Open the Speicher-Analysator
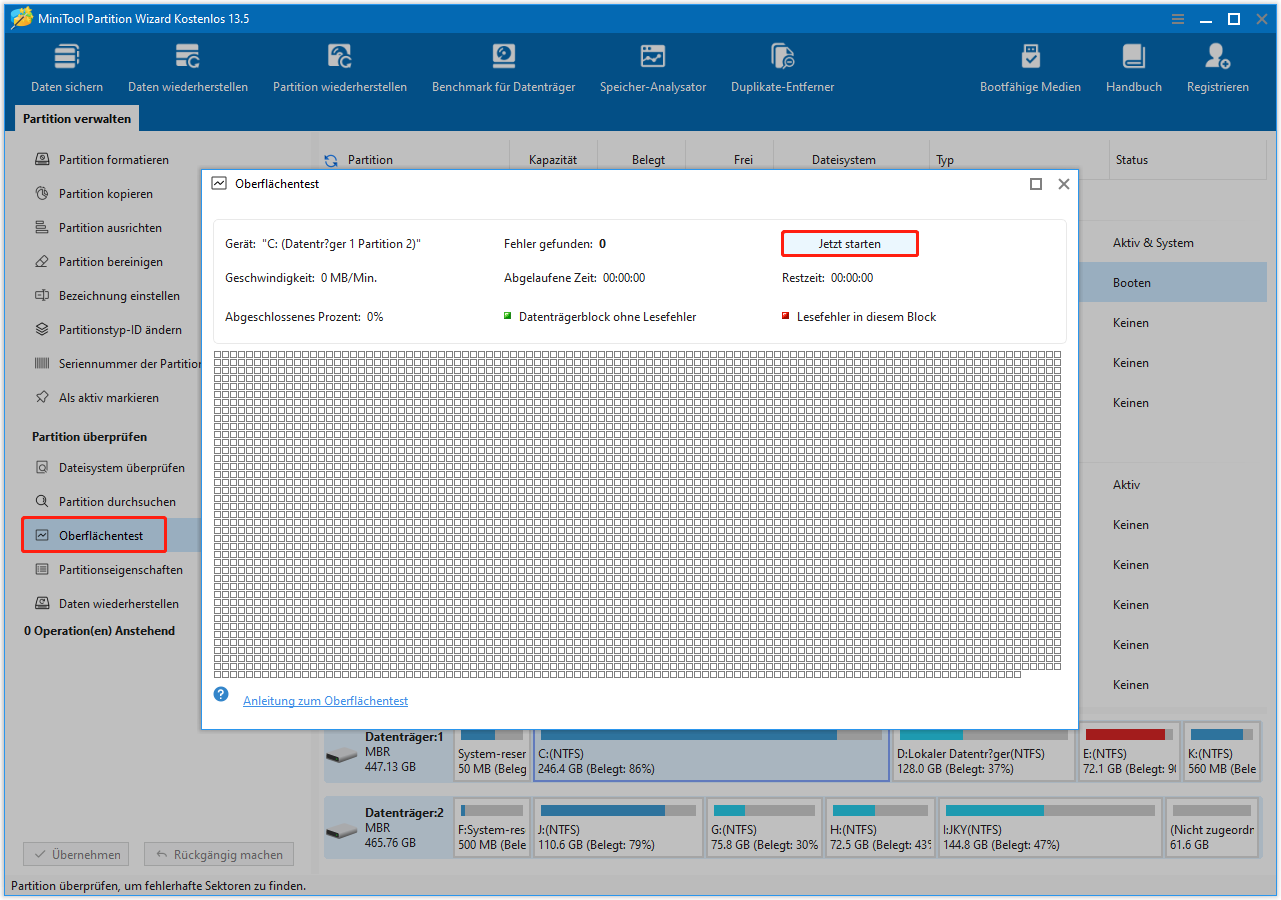Screen dimensions: 1281x900 (x=653, y=66)
